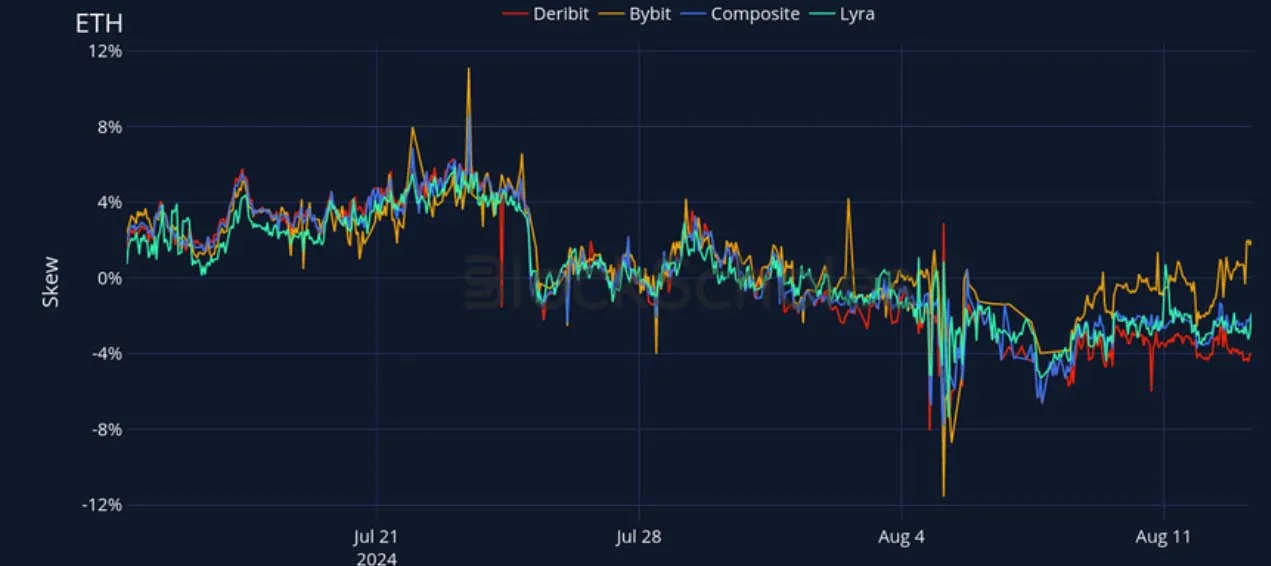
Task: Click the Skew y-axis label
Action: coord(50,282)
